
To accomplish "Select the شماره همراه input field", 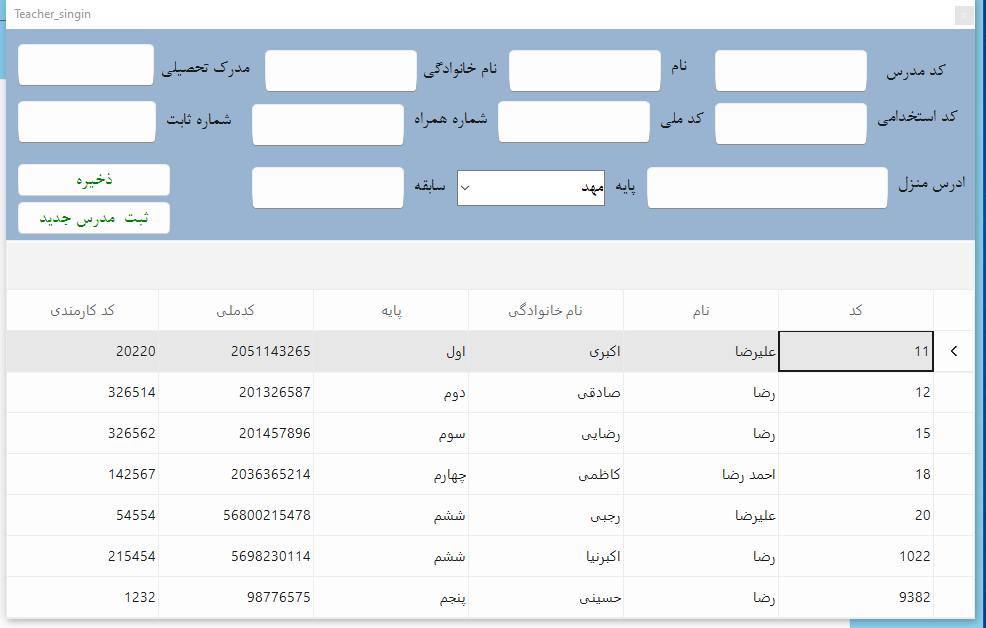I will click(327, 125).
